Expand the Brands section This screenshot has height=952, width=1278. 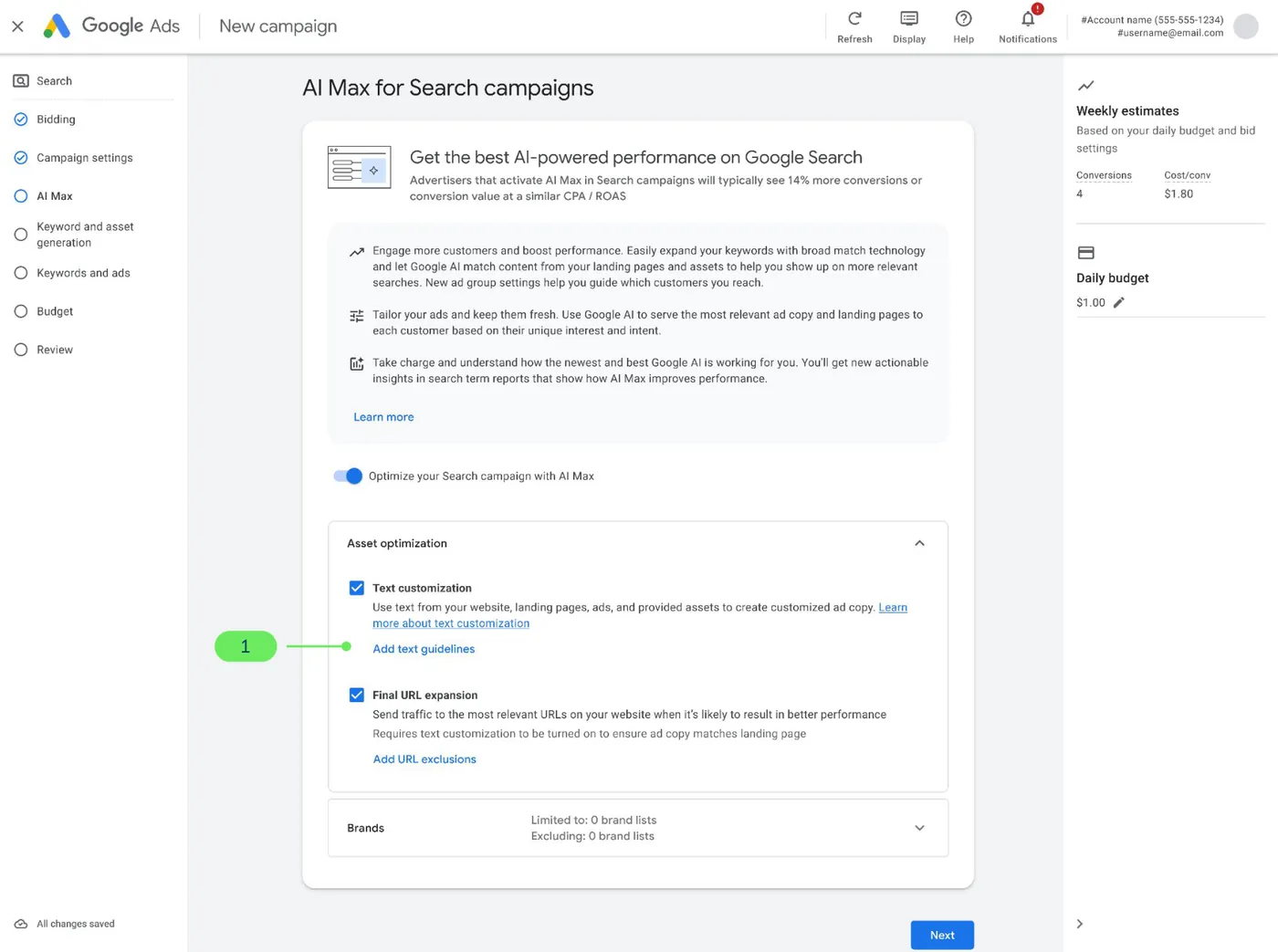point(919,828)
